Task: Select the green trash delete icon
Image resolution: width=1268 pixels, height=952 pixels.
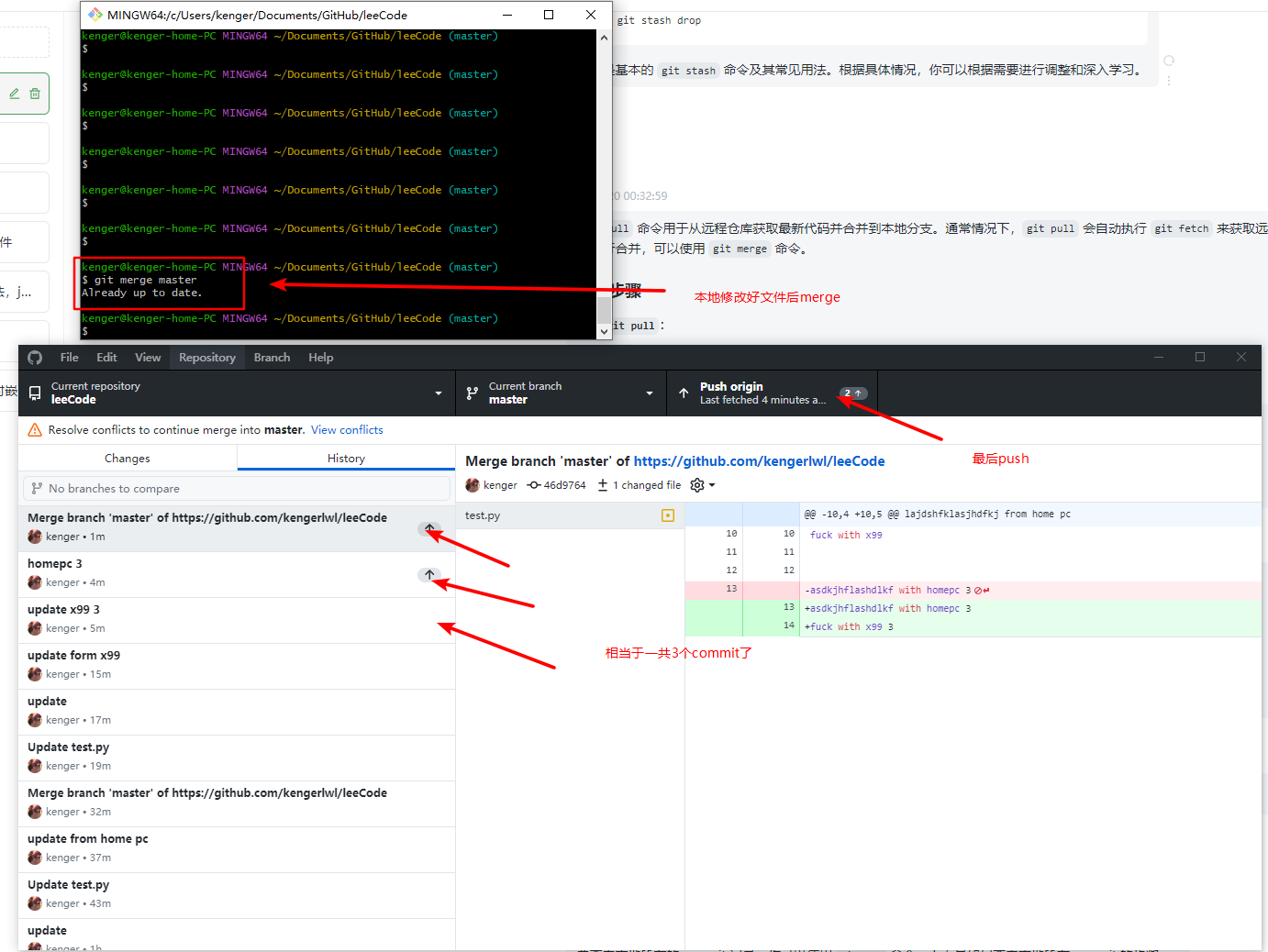Action: (x=35, y=94)
